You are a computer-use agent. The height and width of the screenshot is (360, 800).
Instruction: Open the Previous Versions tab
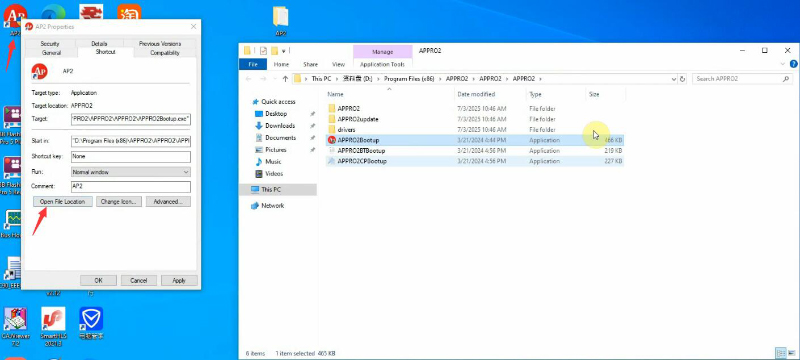click(x=160, y=44)
